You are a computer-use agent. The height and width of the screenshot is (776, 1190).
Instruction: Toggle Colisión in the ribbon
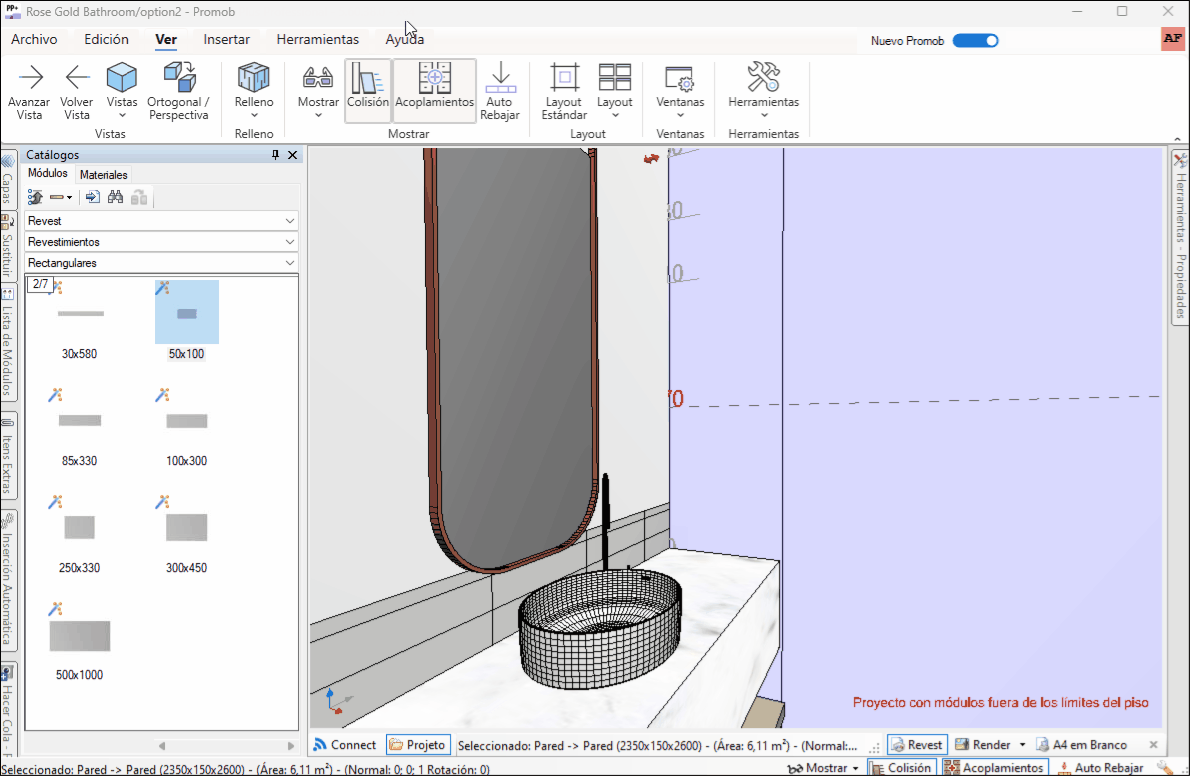[x=368, y=90]
